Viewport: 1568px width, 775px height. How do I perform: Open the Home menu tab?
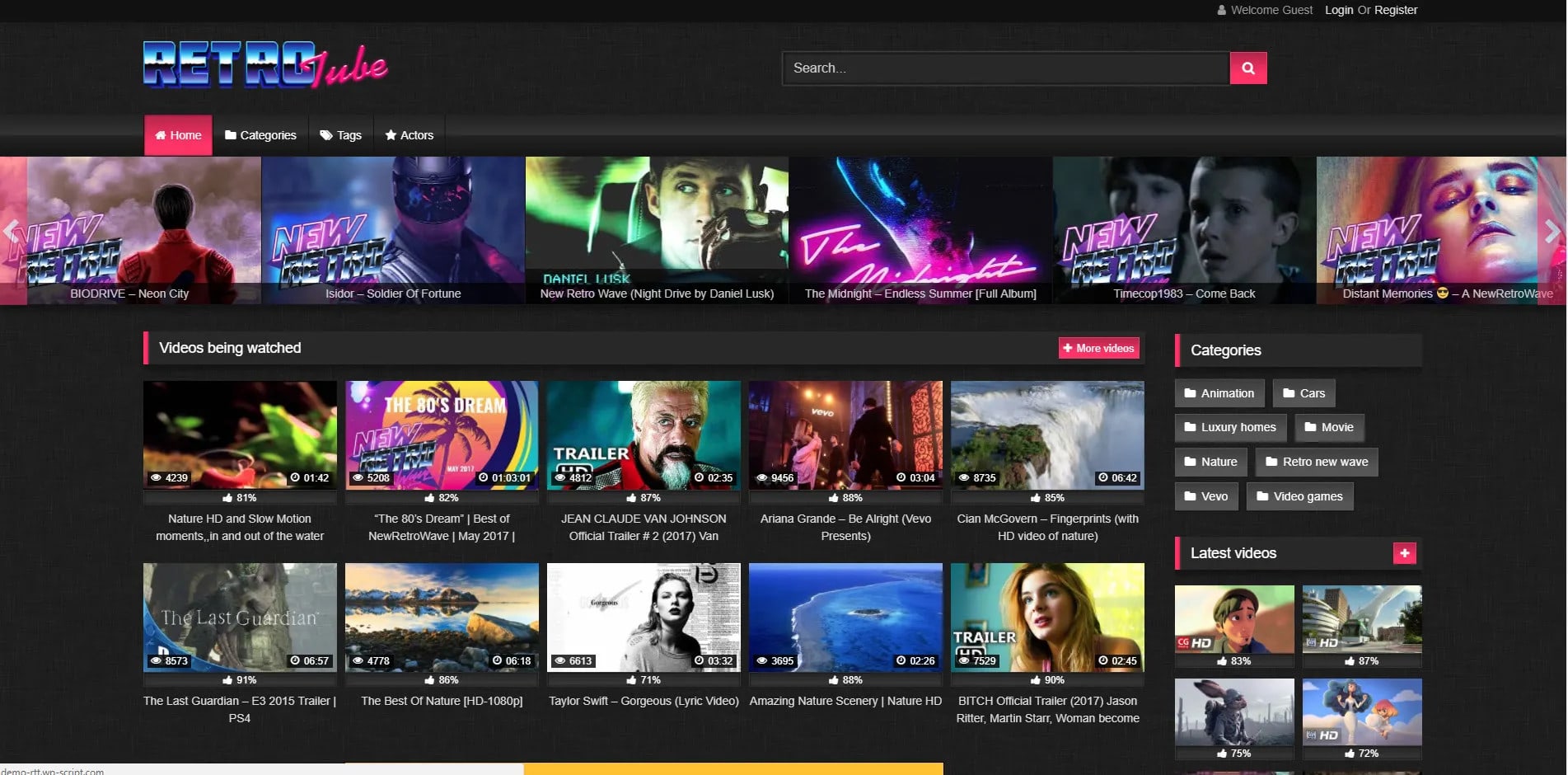pyautogui.click(x=178, y=135)
